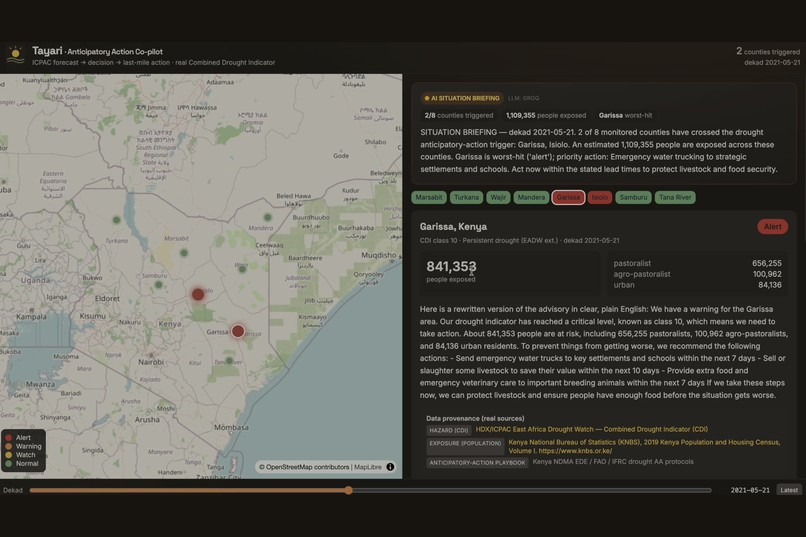The width and height of the screenshot is (806, 537).
Task: Click the red Alert status badge
Action: point(772,227)
